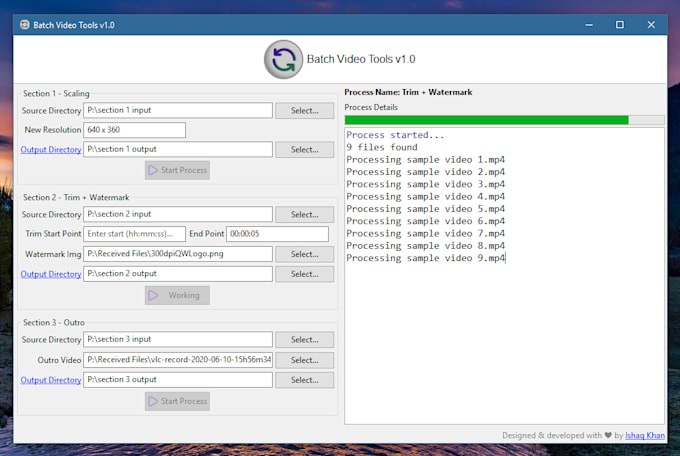Click the 'Process Name: Trim + Watermark' label
Image resolution: width=680 pixels, height=456 pixels.
(x=408, y=92)
